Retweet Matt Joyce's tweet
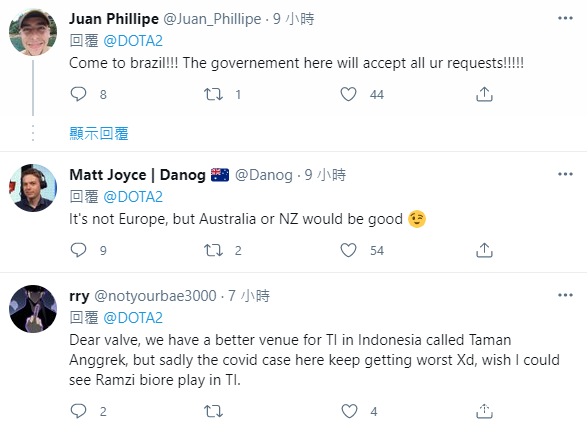The height and width of the screenshot is (426, 587). point(213,250)
